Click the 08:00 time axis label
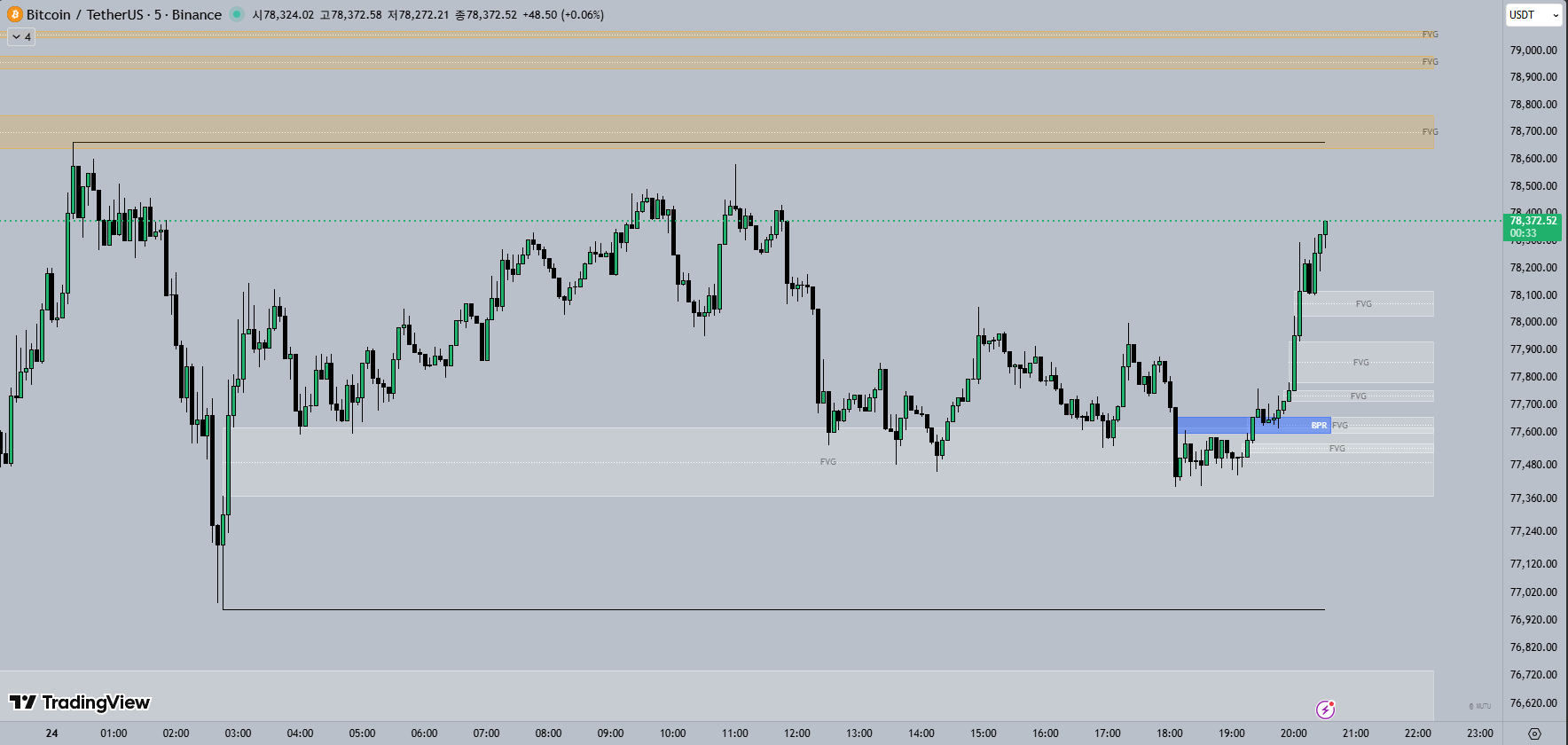The height and width of the screenshot is (745, 1568). (x=548, y=733)
